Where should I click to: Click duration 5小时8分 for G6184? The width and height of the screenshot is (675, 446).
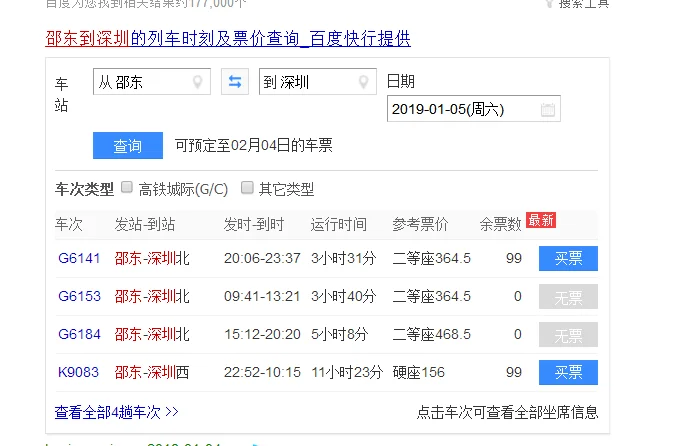pos(340,334)
